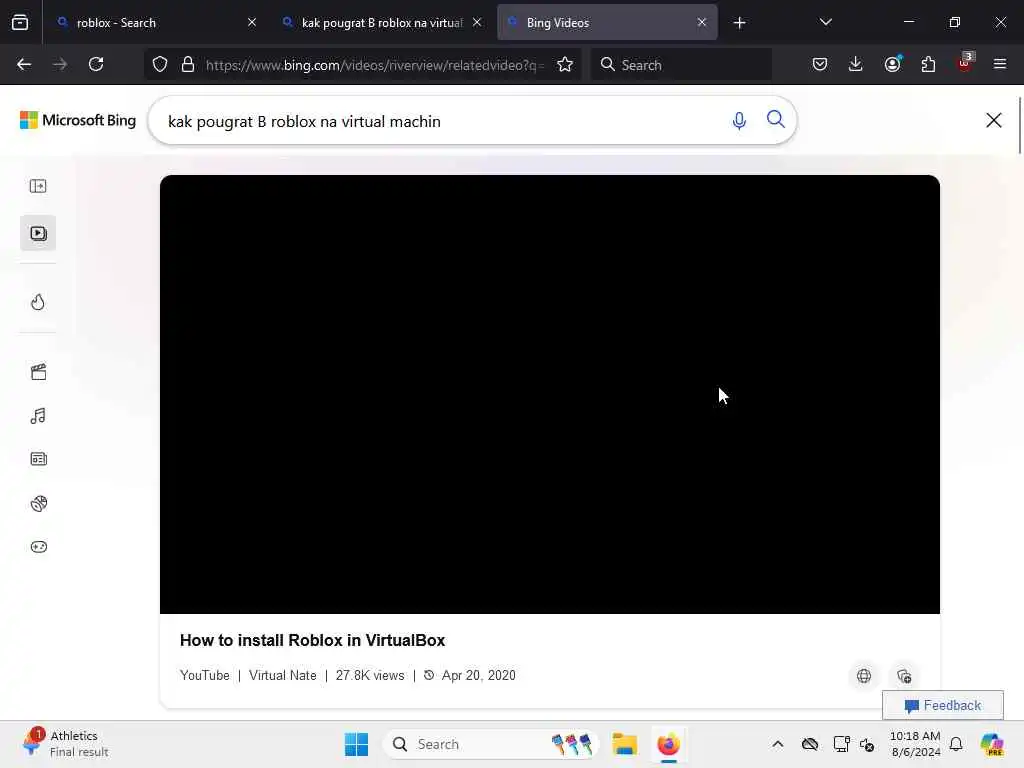Close the video viewer with X
This screenshot has height=768, width=1024.
point(993,120)
